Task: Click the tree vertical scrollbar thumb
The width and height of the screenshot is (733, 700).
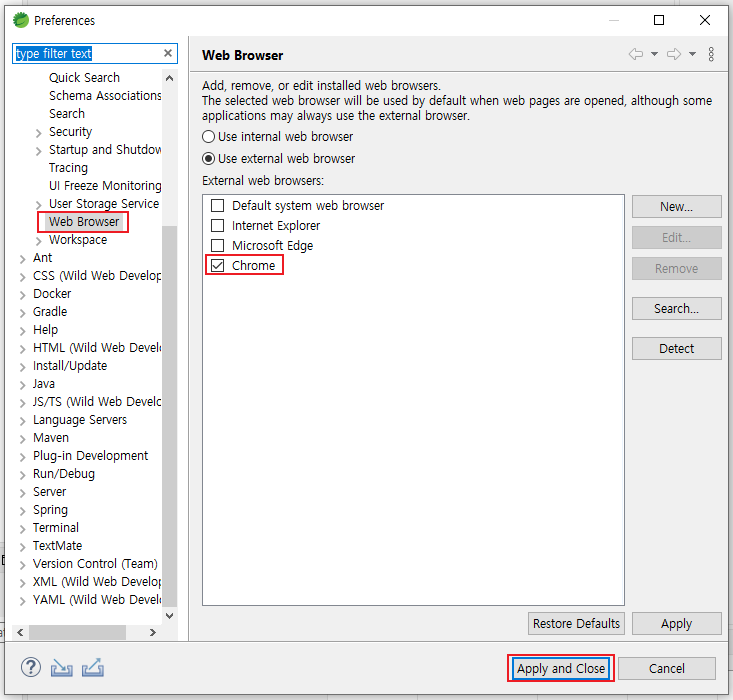Action: [170, 416]
